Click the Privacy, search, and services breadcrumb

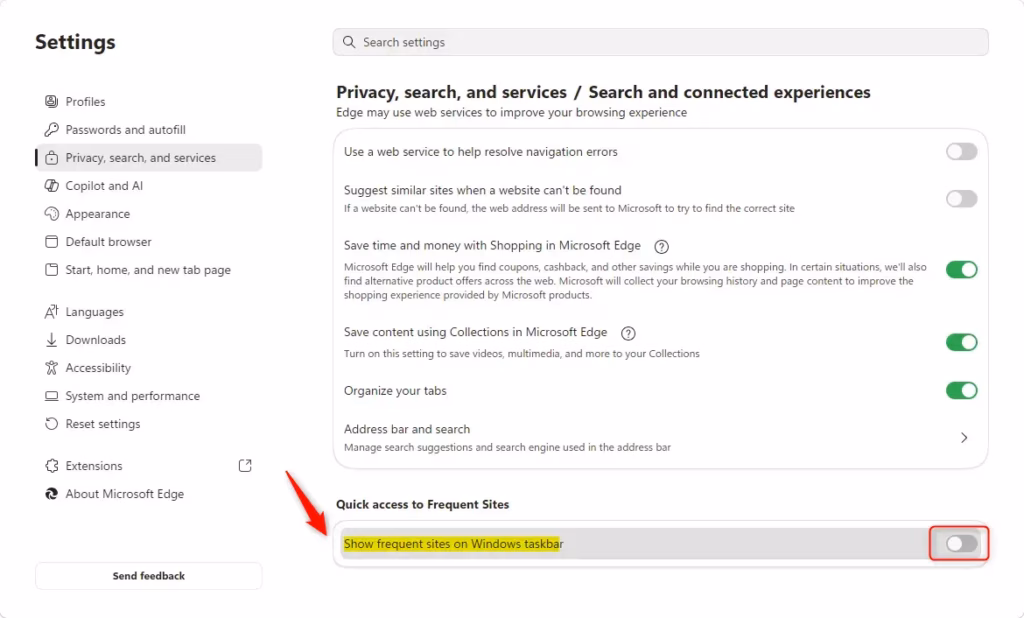[x=451, y=92]
